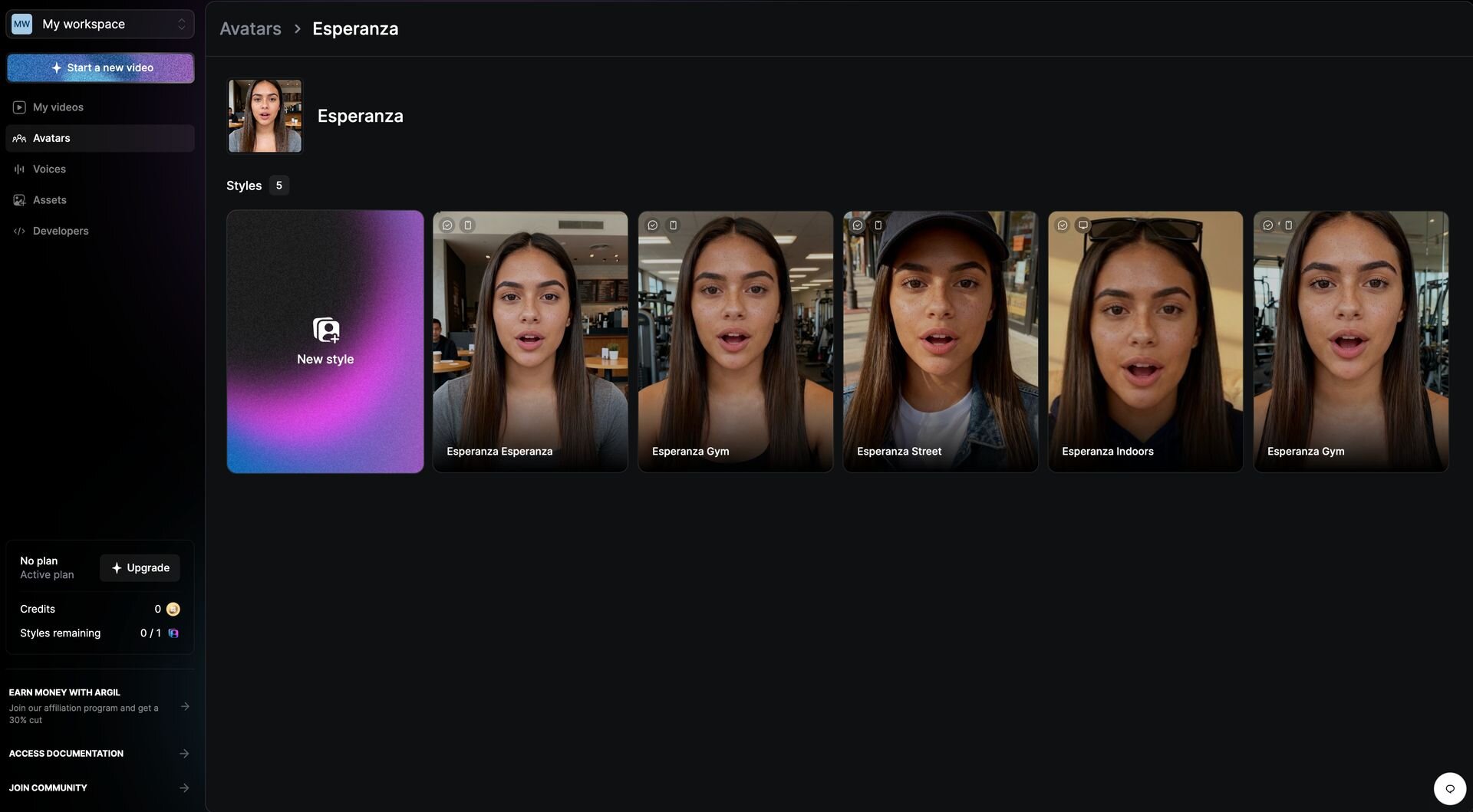The image size is (1473, 812).
Task: Click the portrait phone icon on Esperanza Esperanza
Action: [468, 225]
